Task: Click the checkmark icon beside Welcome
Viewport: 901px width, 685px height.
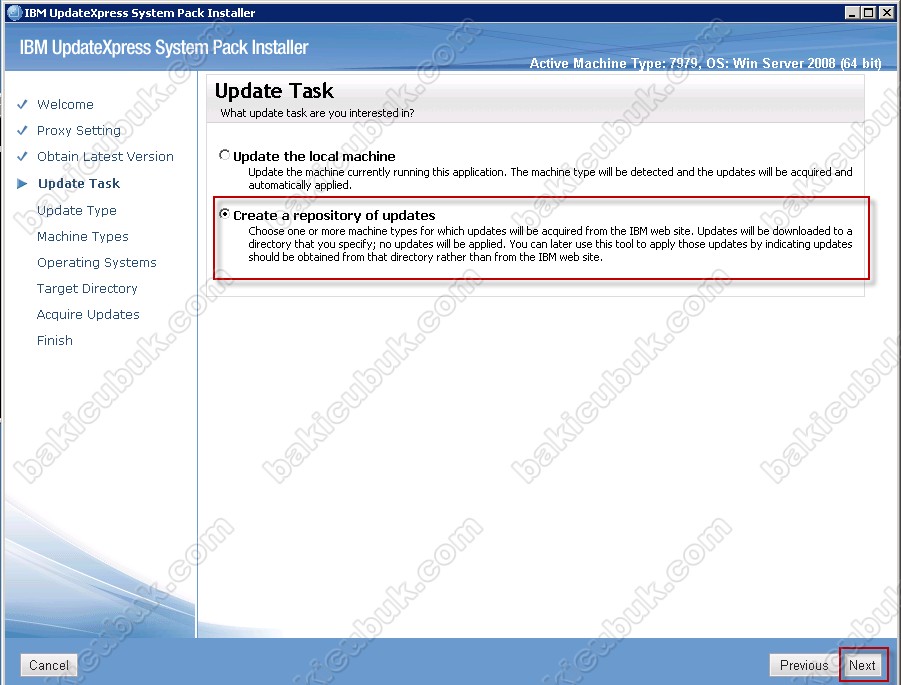Action: point(22,105)
